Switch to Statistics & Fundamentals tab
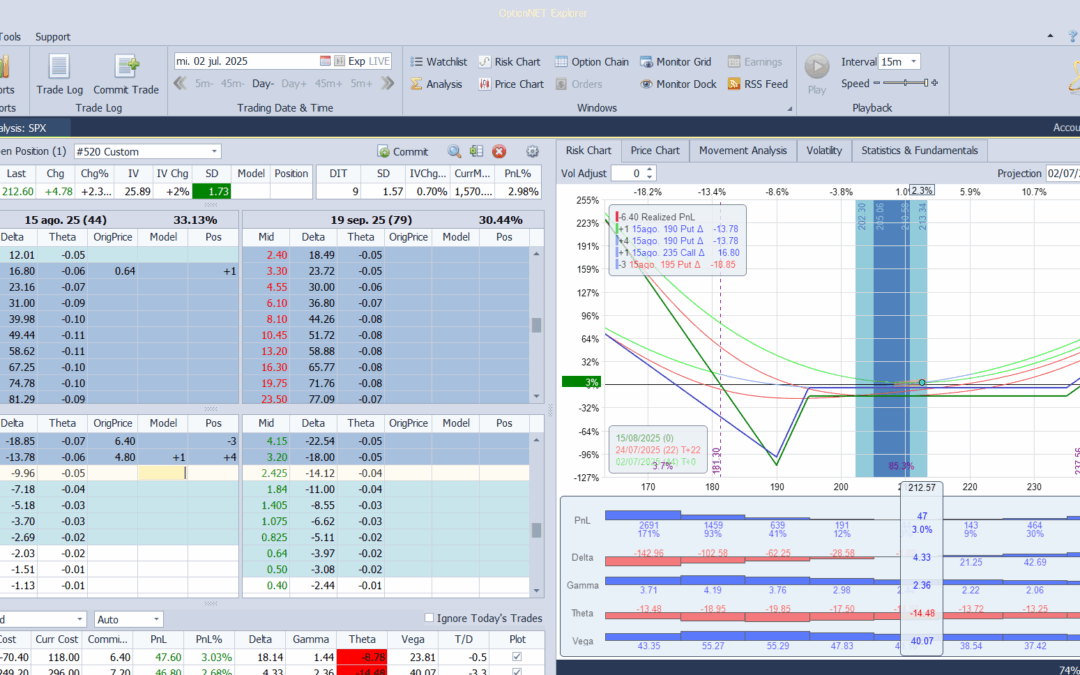This screenshot has height=675, width=1080. [919, 150]
